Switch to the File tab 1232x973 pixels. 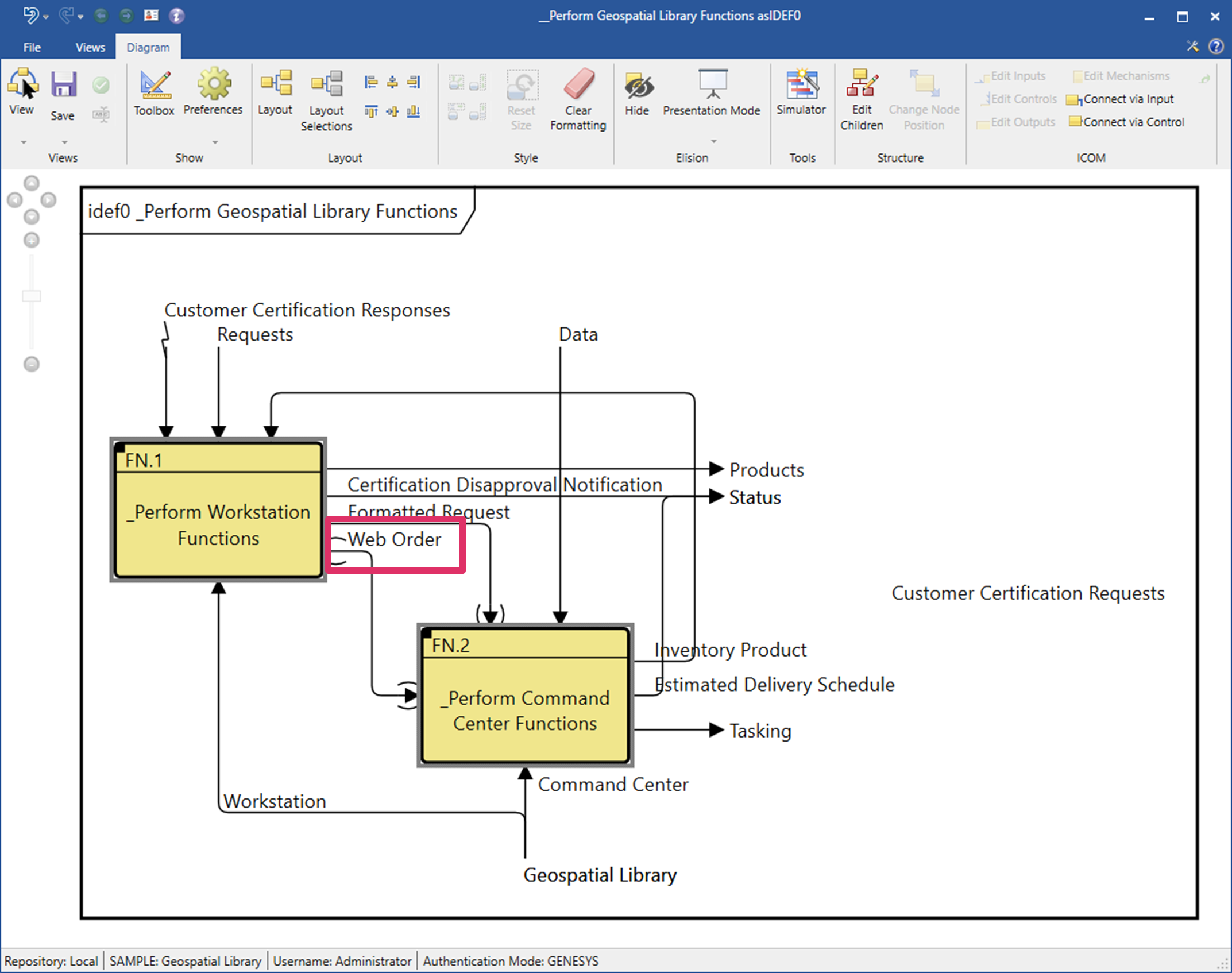32,47
